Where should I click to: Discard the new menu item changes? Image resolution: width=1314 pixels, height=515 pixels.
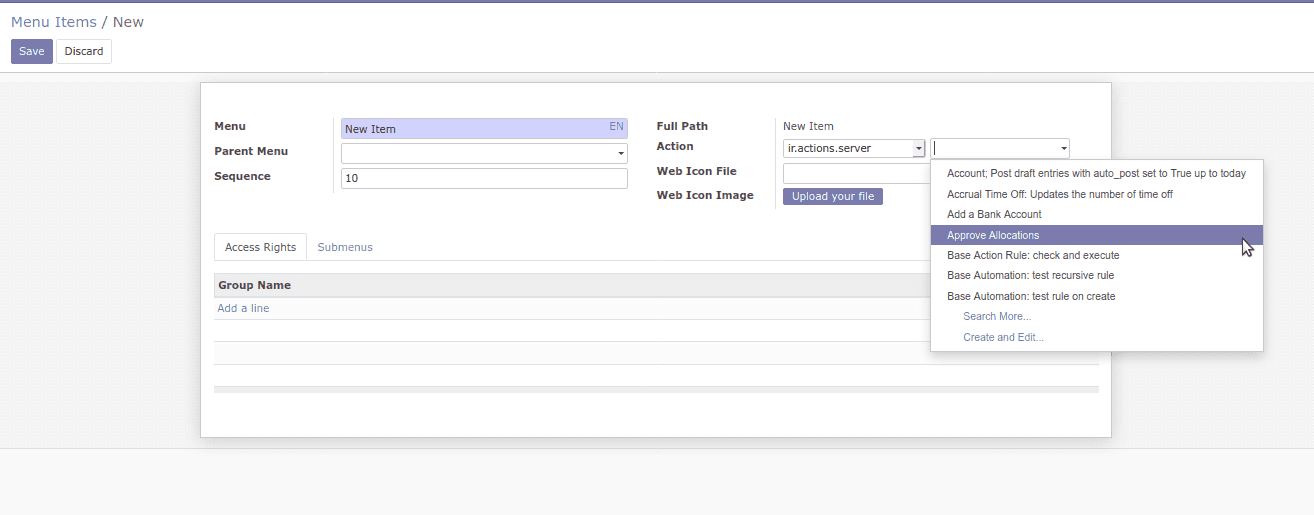(84, 51)
